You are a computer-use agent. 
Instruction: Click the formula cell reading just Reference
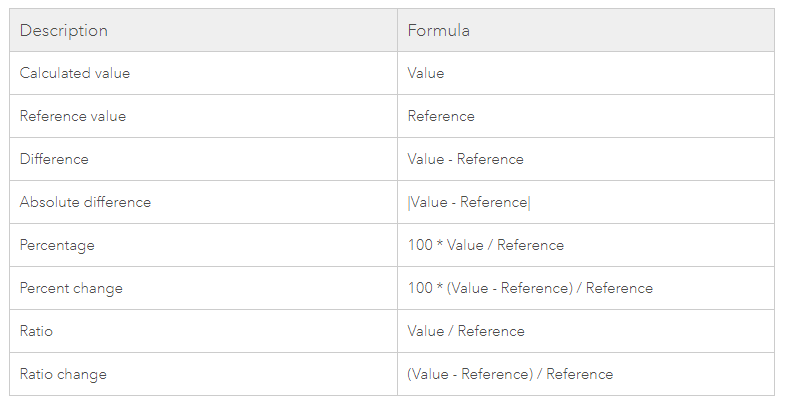[x=441, y=117]
